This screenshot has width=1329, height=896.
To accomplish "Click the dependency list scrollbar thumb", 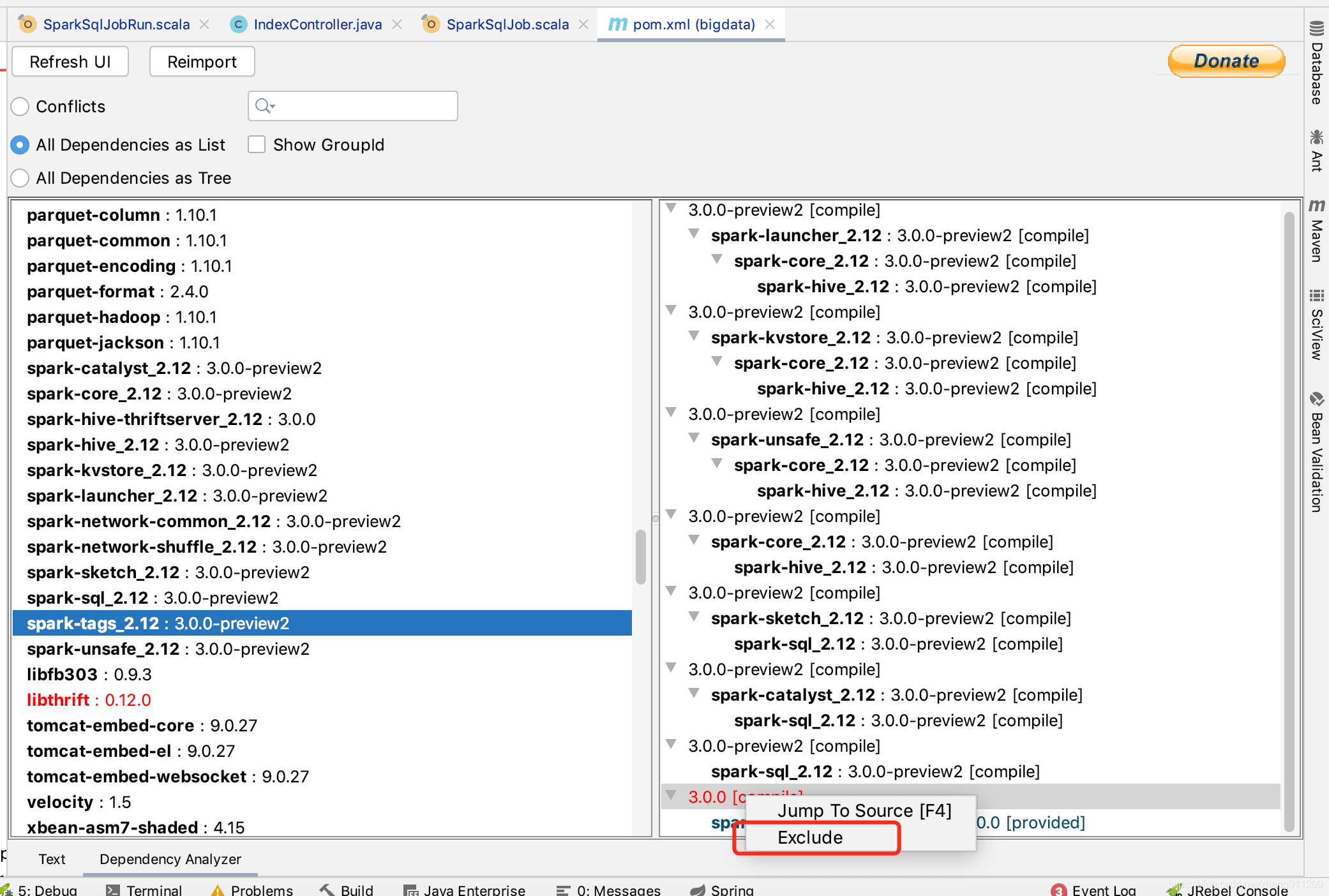I will [x=641, y=556].
